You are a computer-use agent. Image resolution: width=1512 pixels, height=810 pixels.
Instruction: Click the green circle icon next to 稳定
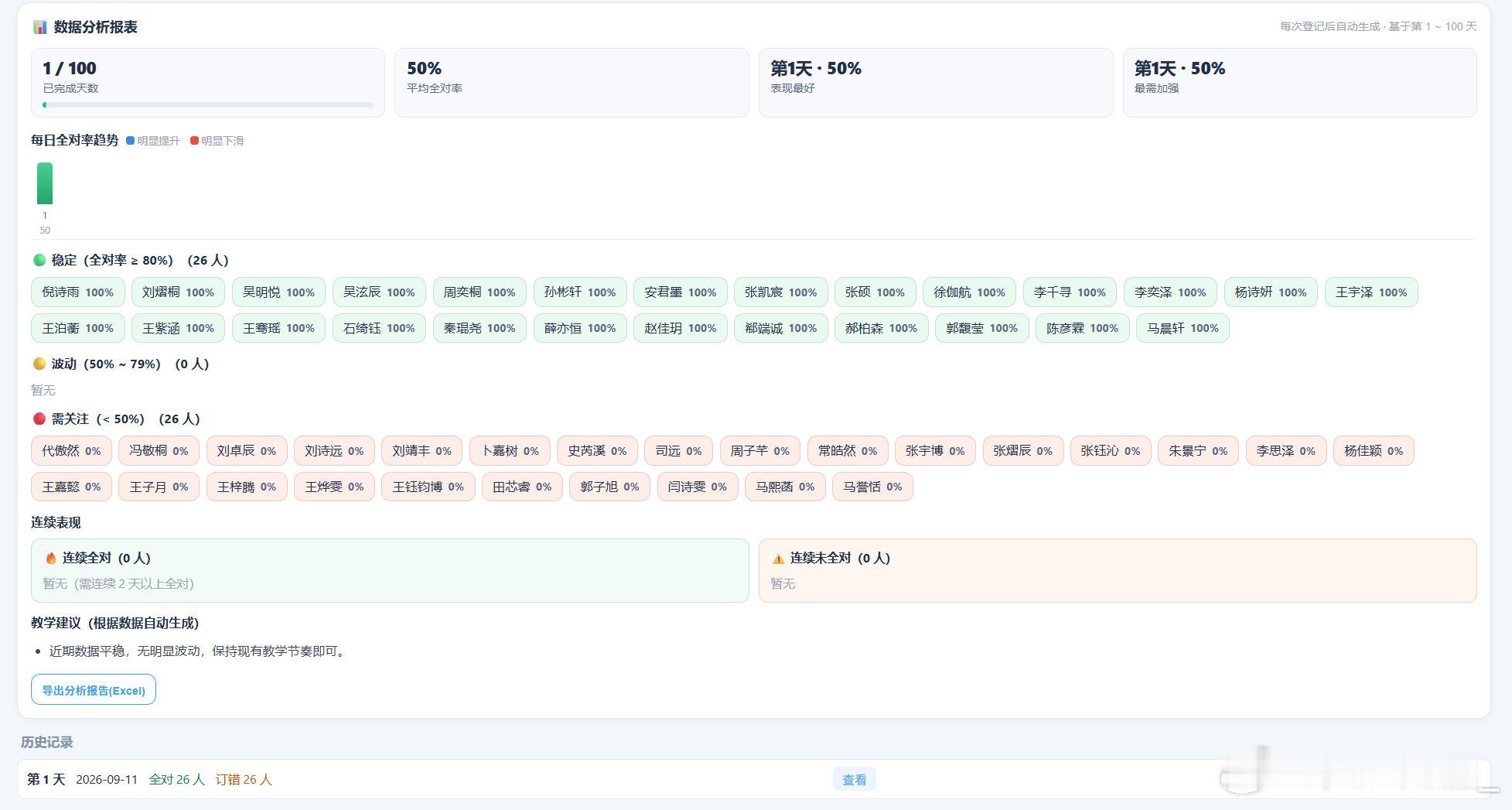tap(39, 260)
